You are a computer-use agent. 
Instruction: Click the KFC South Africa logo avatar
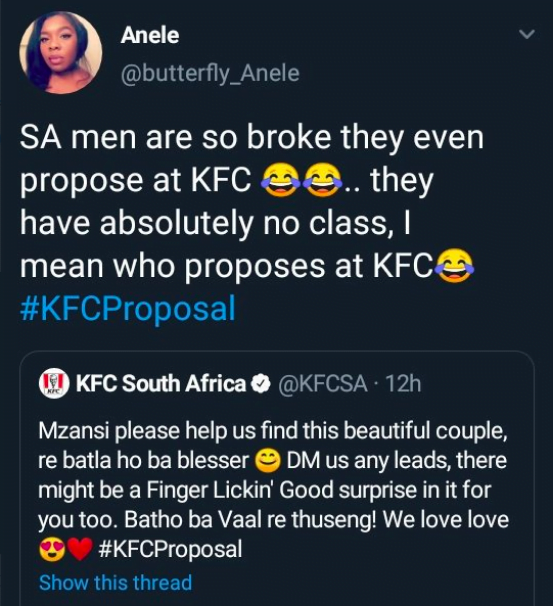(54, 383)
